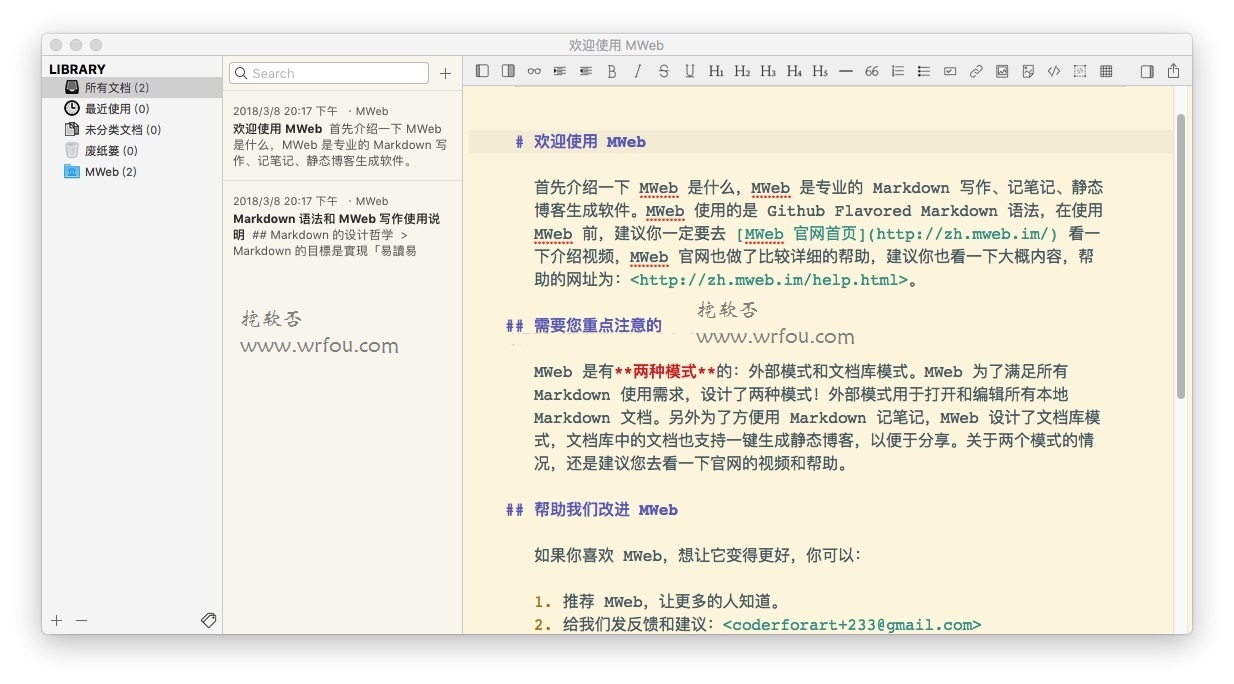Image resolution: width=1234 pixels, height=684 pixels.
Task: Apply bold formatting with the B icon
Action: [612, 71]
